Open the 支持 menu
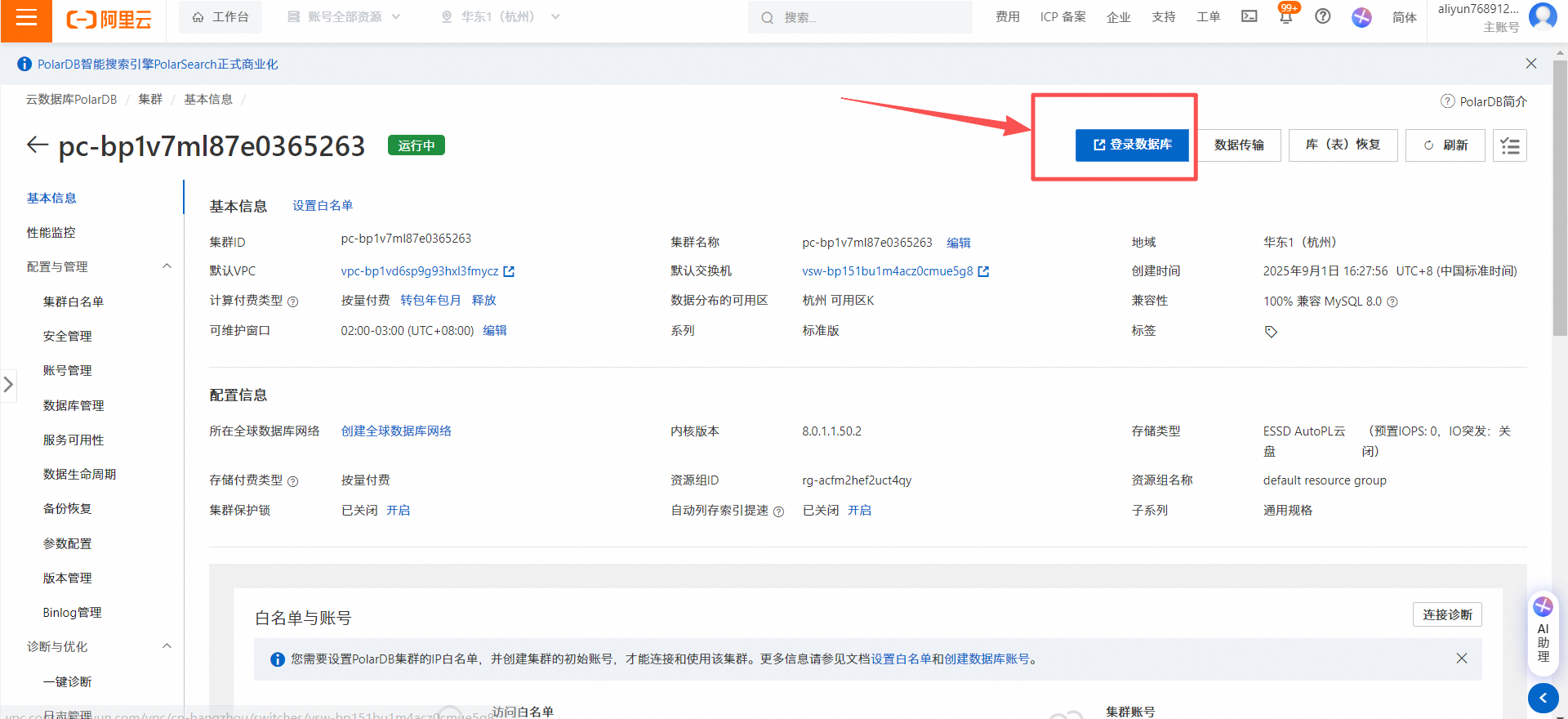The width and height of the screenshot is (1568, 719). (x=1164, y=17)
